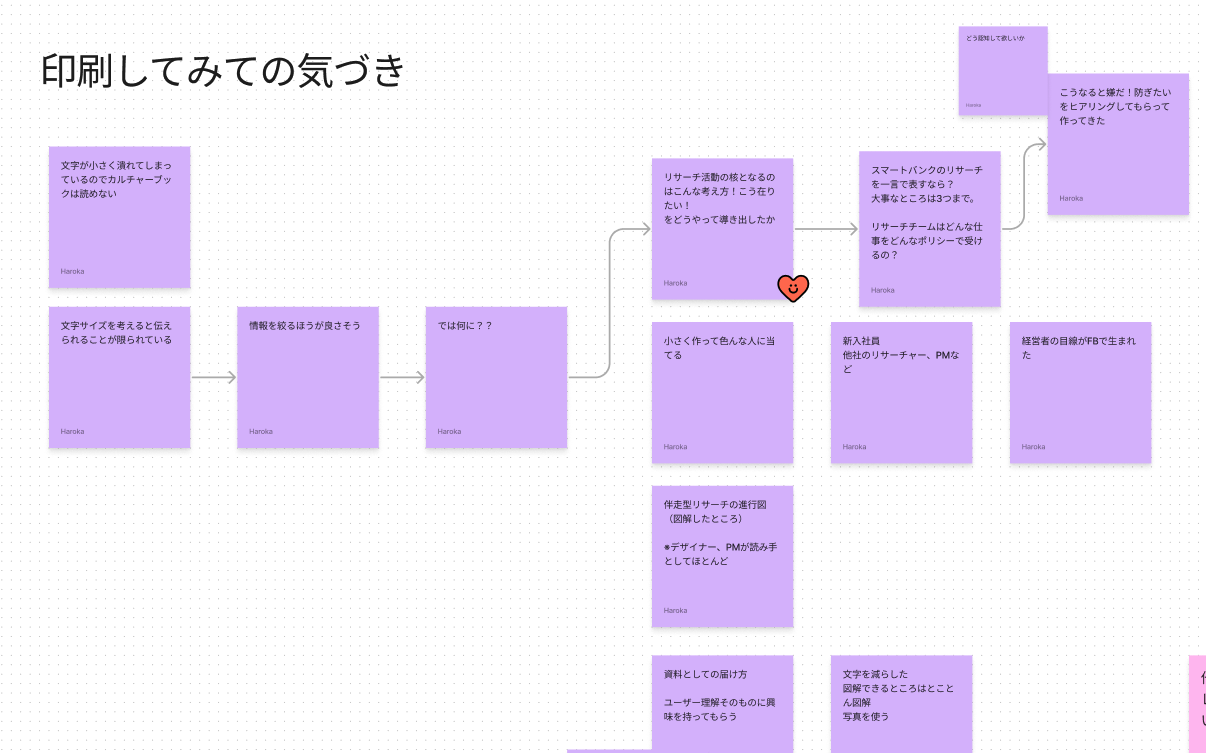Image resolution: width=1206 pixels, height=753 pixels.
Task: Select the sticky note では何に？？
Action: tap(496, 377)
